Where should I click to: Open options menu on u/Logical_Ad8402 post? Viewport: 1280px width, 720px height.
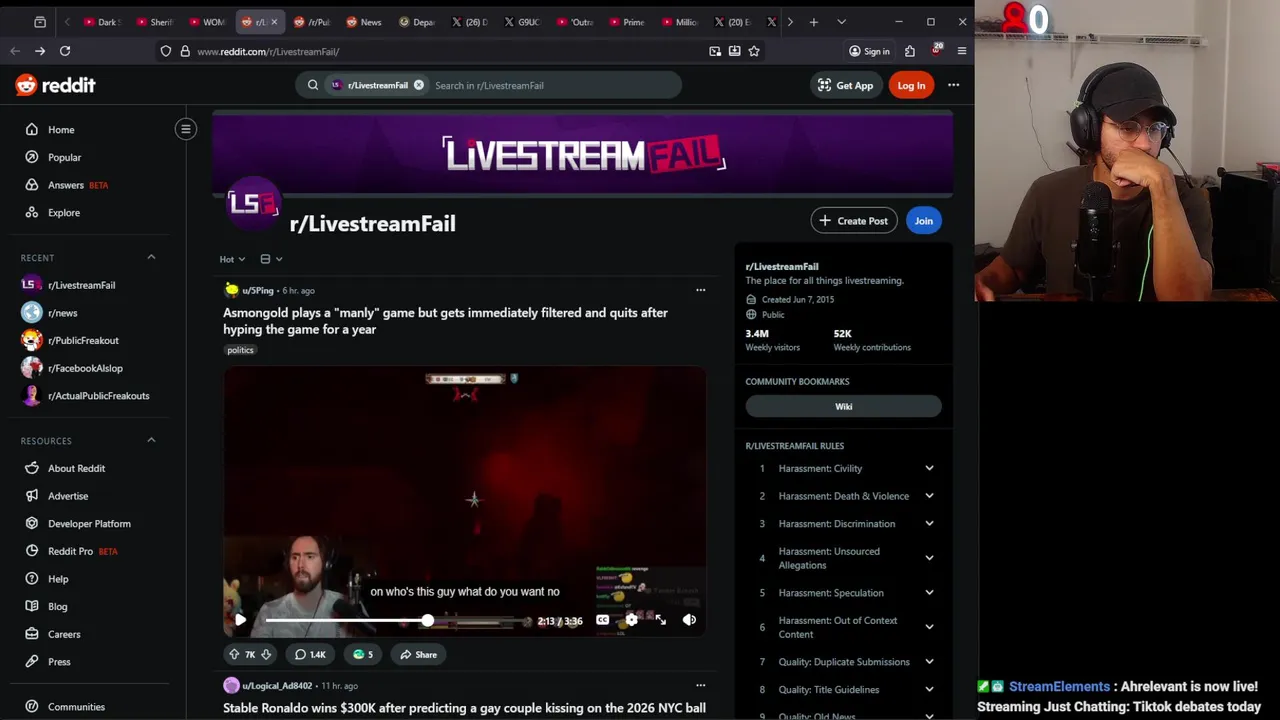click(700, 685)
